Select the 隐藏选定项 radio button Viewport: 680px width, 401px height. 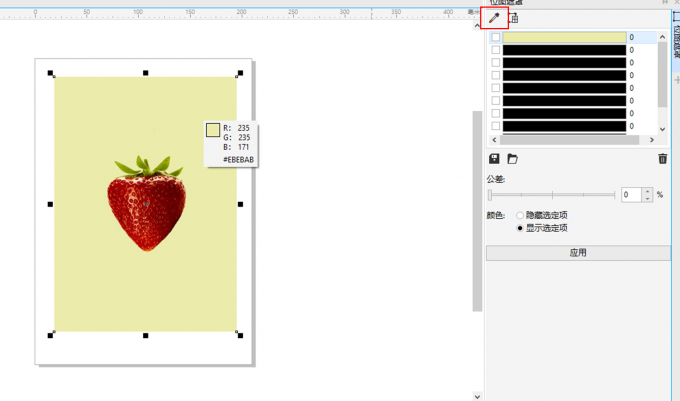click(x=520, y=215)
